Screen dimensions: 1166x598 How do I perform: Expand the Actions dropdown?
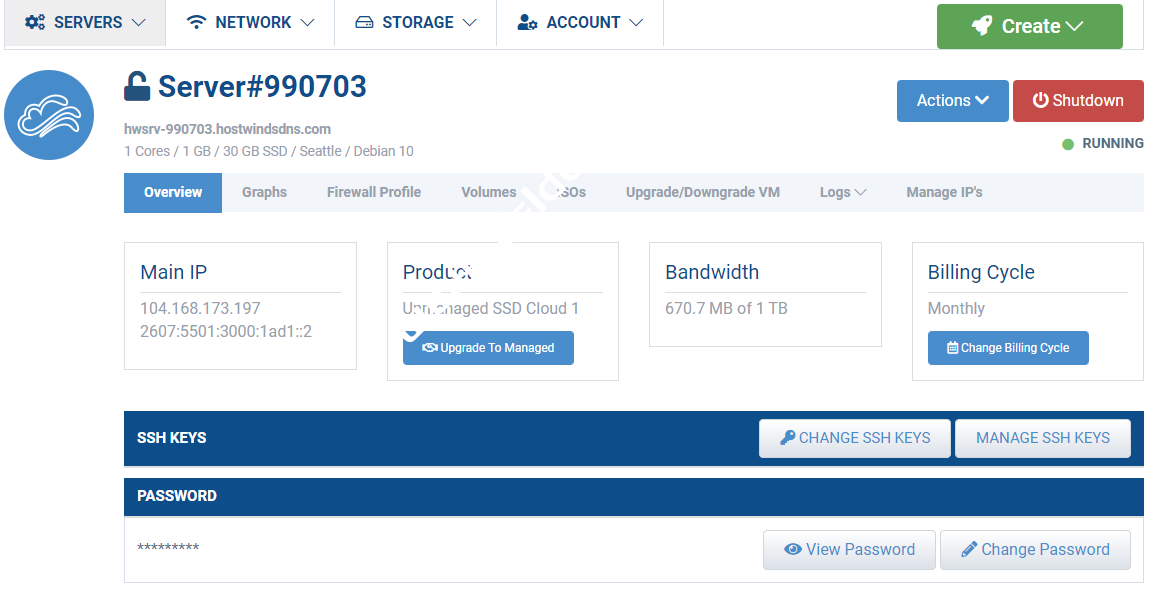pos(952,101)
